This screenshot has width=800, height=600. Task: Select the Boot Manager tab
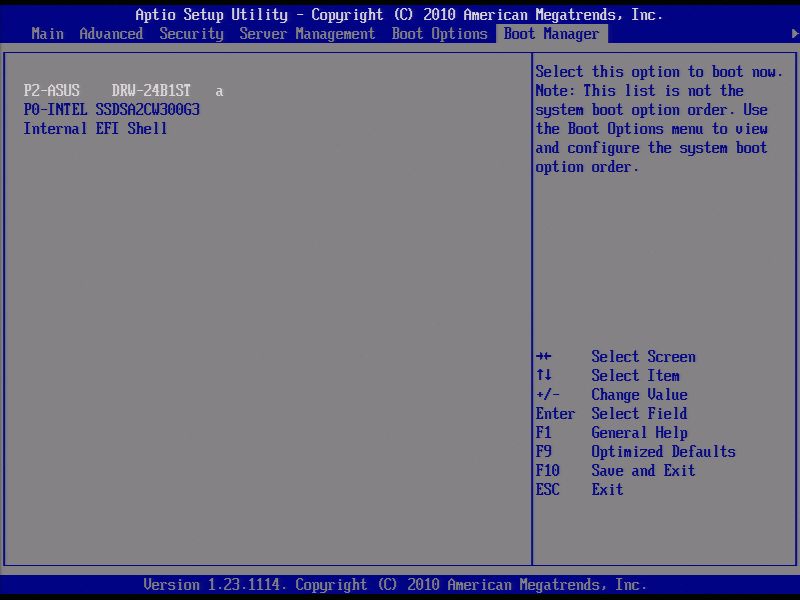click(x=552, y=33)
